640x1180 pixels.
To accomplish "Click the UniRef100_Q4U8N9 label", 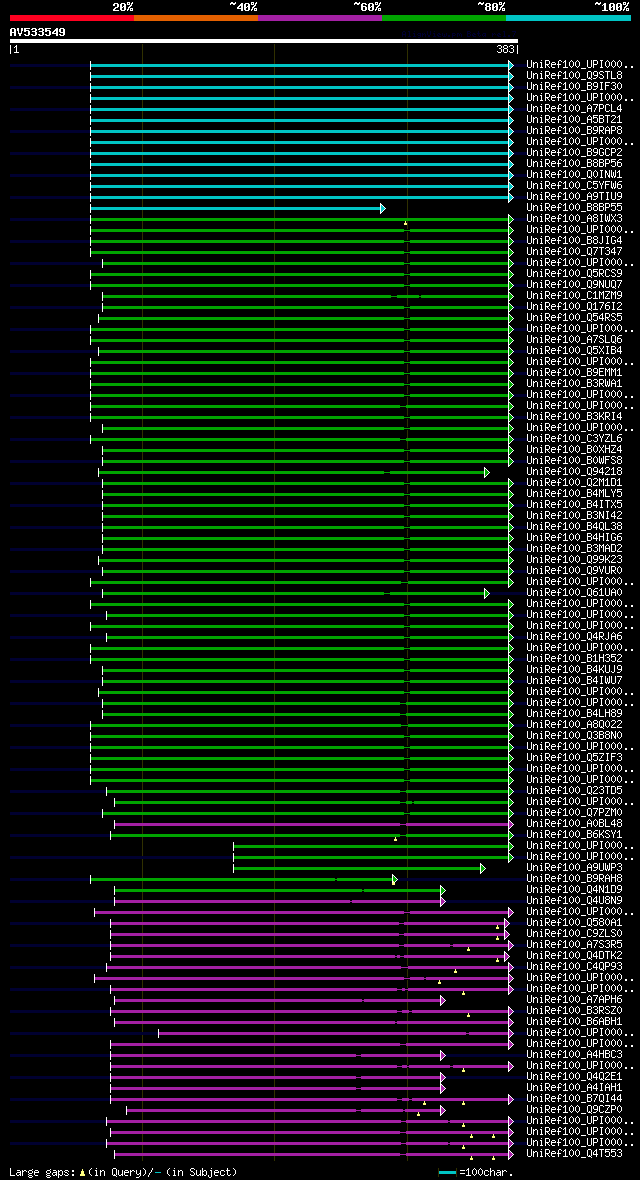I will pyautogui.click(x=574, y=900).
